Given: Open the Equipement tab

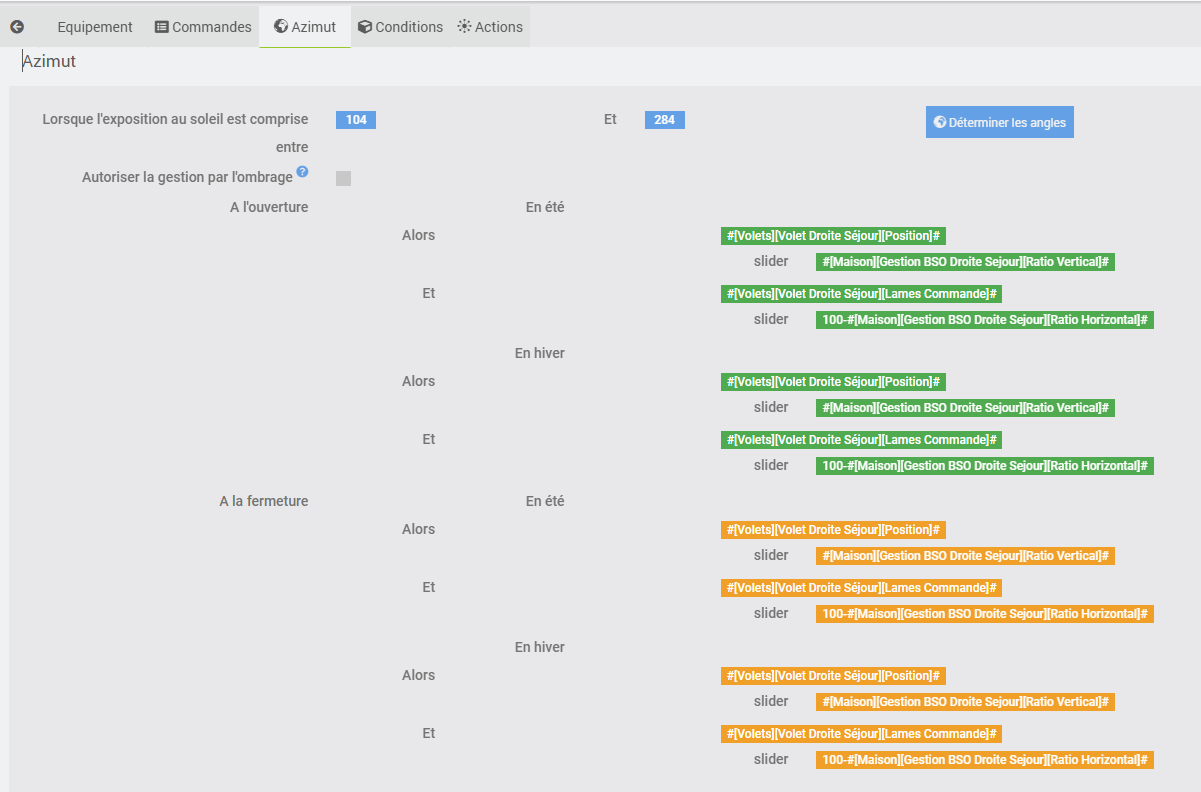Looking at the screenshot, I should [95, 27].
